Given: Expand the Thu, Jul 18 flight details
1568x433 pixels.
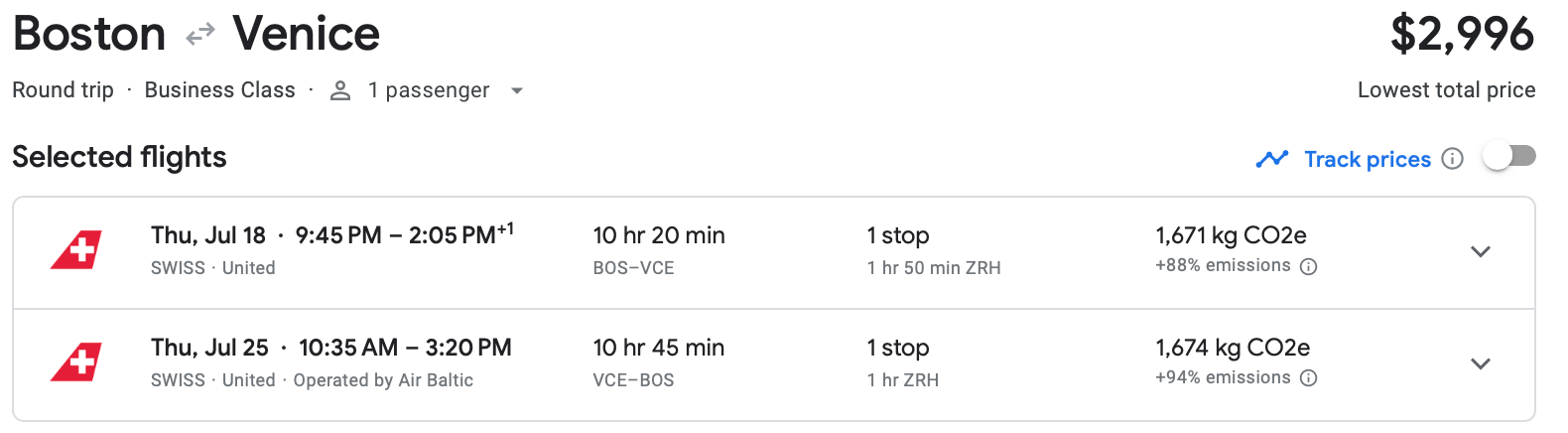Looking at the screenshot, I should tap(1481, 251).
